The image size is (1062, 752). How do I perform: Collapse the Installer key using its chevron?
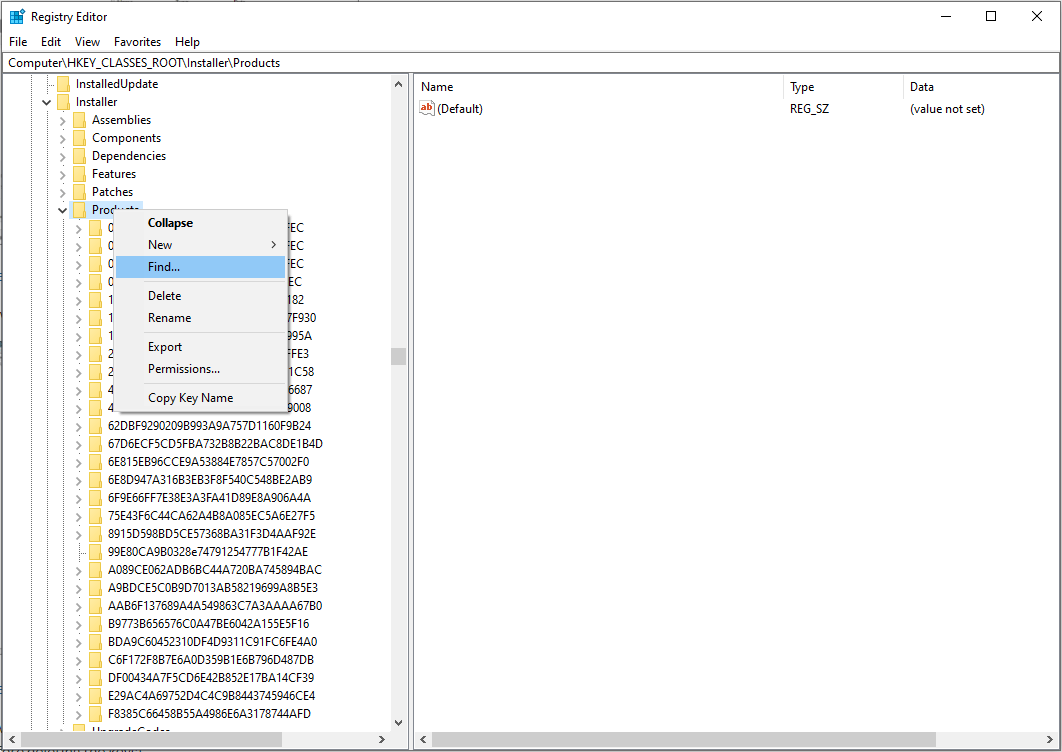[46, 101]
